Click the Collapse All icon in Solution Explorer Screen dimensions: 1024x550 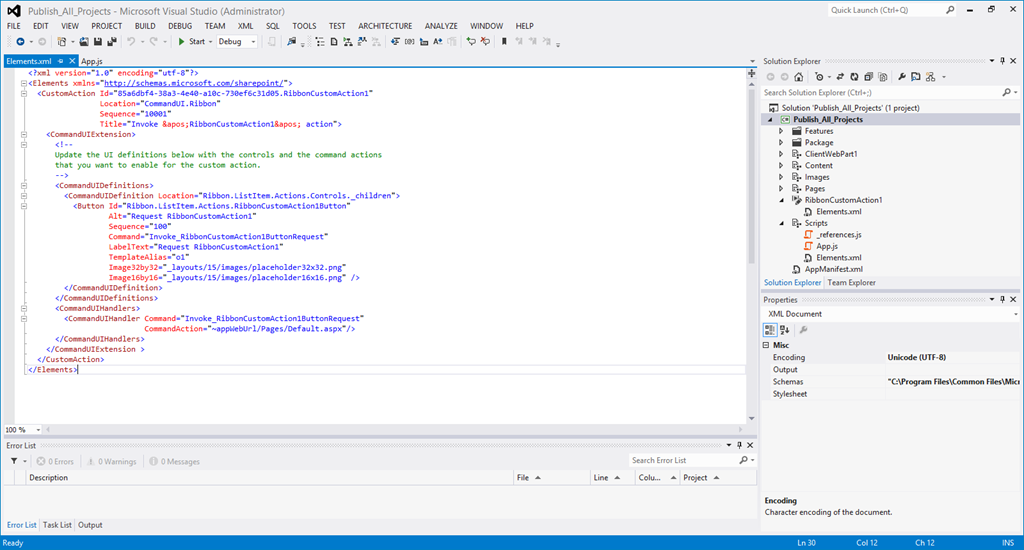(869, 77)
